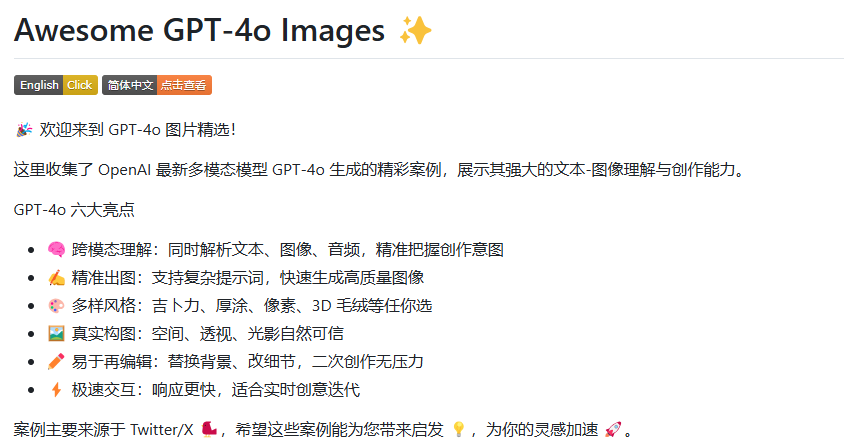Click the lightning bolt emoji beside 极速交互
Viewport: 863px width, 447px height.
[56, 390]
